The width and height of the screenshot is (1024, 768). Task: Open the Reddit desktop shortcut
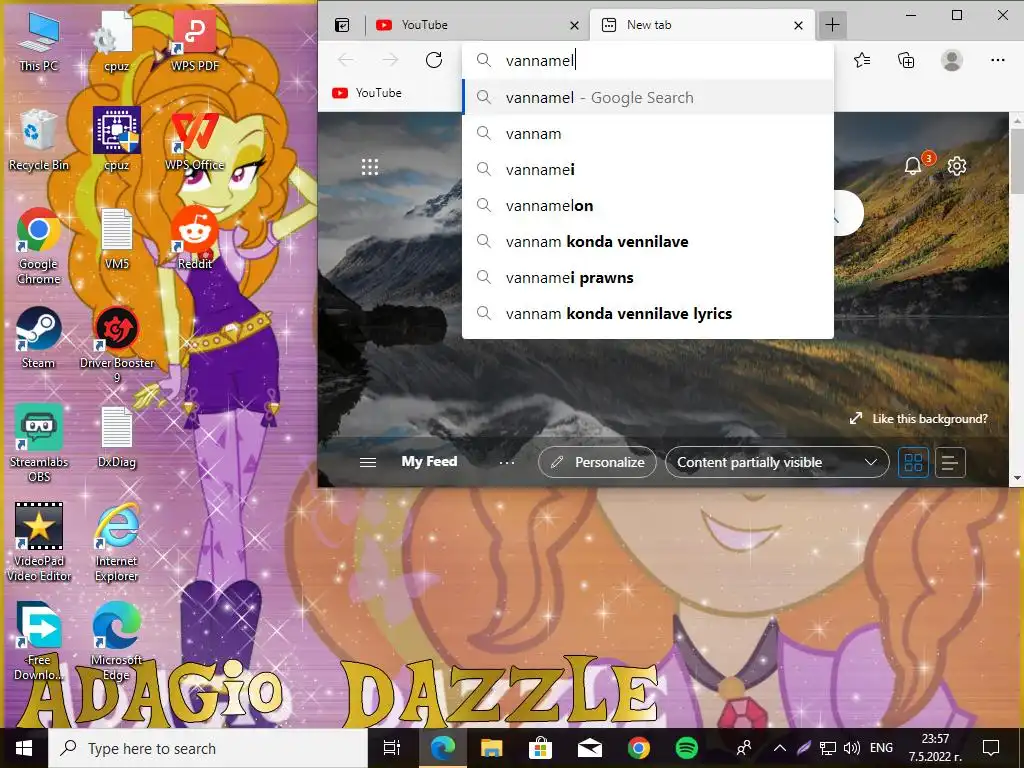195,238
